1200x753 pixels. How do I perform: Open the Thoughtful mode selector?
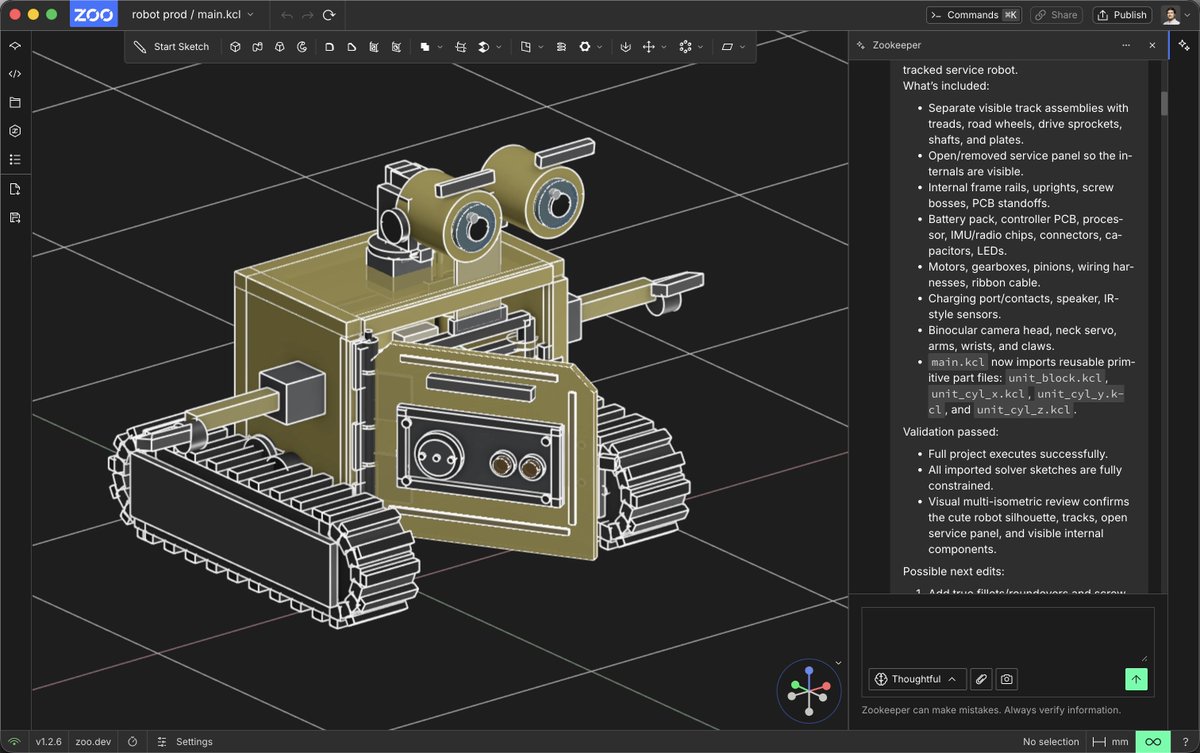coord(917,679)
